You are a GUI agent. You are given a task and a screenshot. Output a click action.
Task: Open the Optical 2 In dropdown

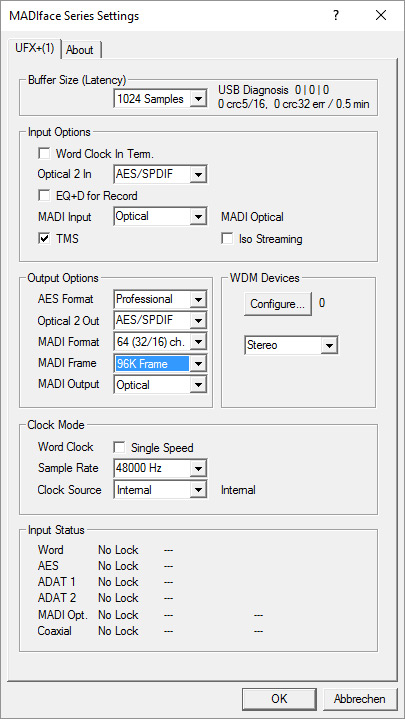point(160,174)
